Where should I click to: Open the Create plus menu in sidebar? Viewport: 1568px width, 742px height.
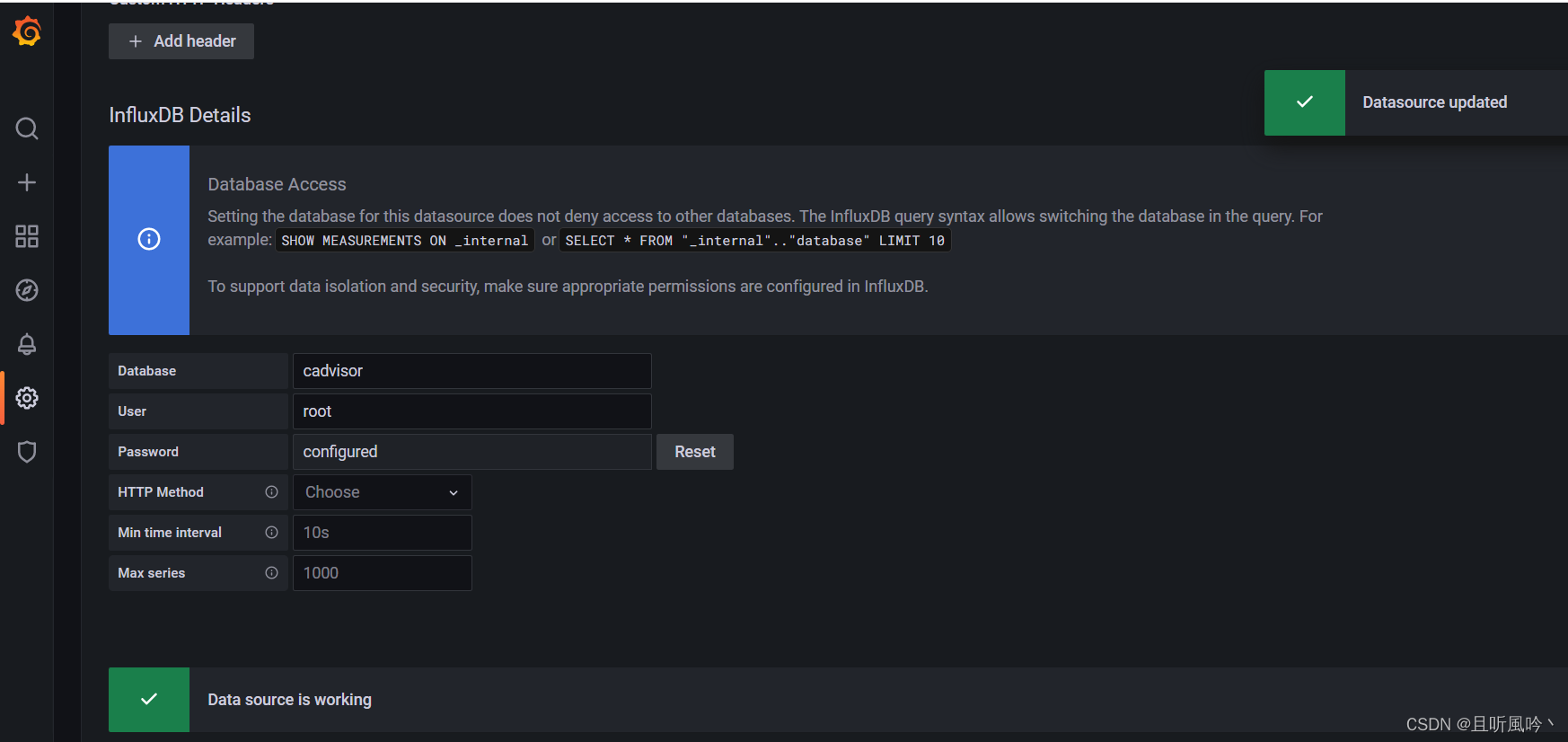click(x=27, y=182)
